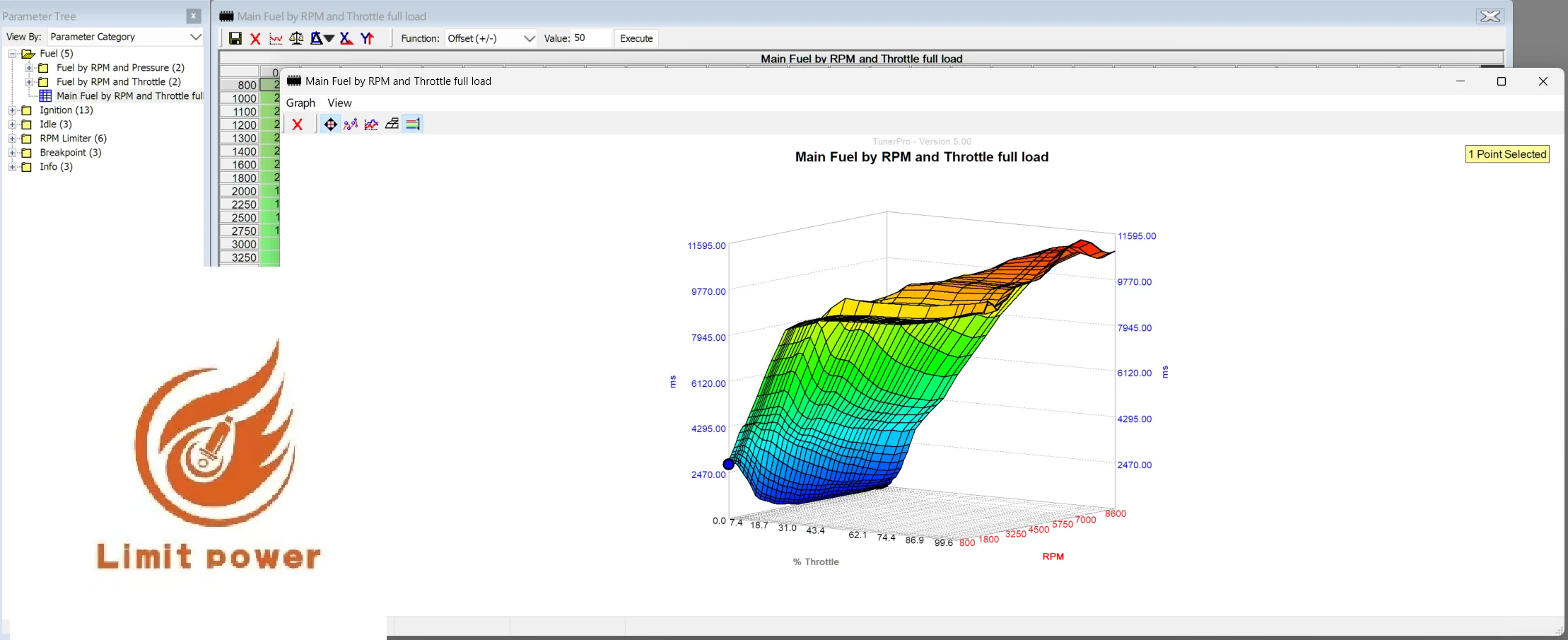Click the Value field containing 50
Viewport: 1568px width, 640px height.
click(x=591, y=38)
